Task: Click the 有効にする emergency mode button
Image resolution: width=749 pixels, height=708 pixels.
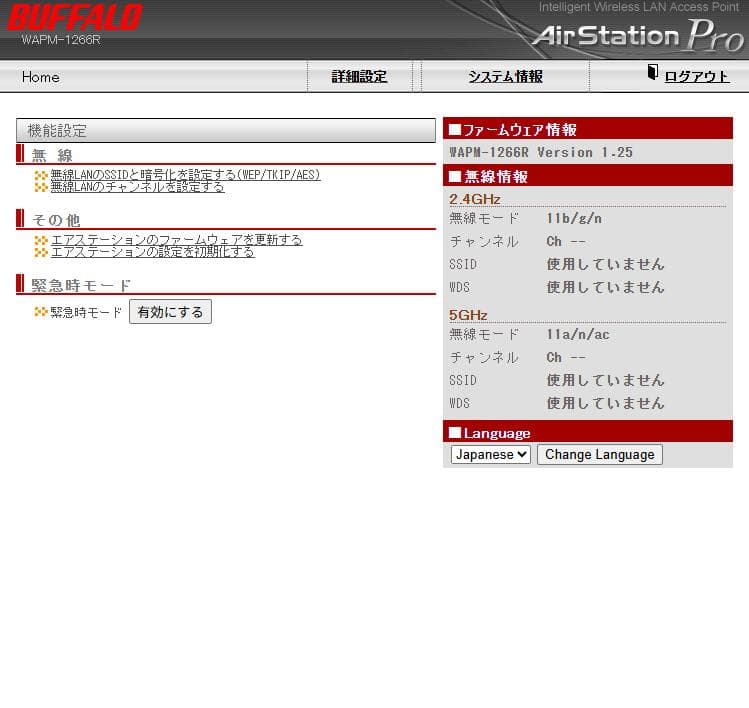Action: pyautogui.click(x=171, y=312)
